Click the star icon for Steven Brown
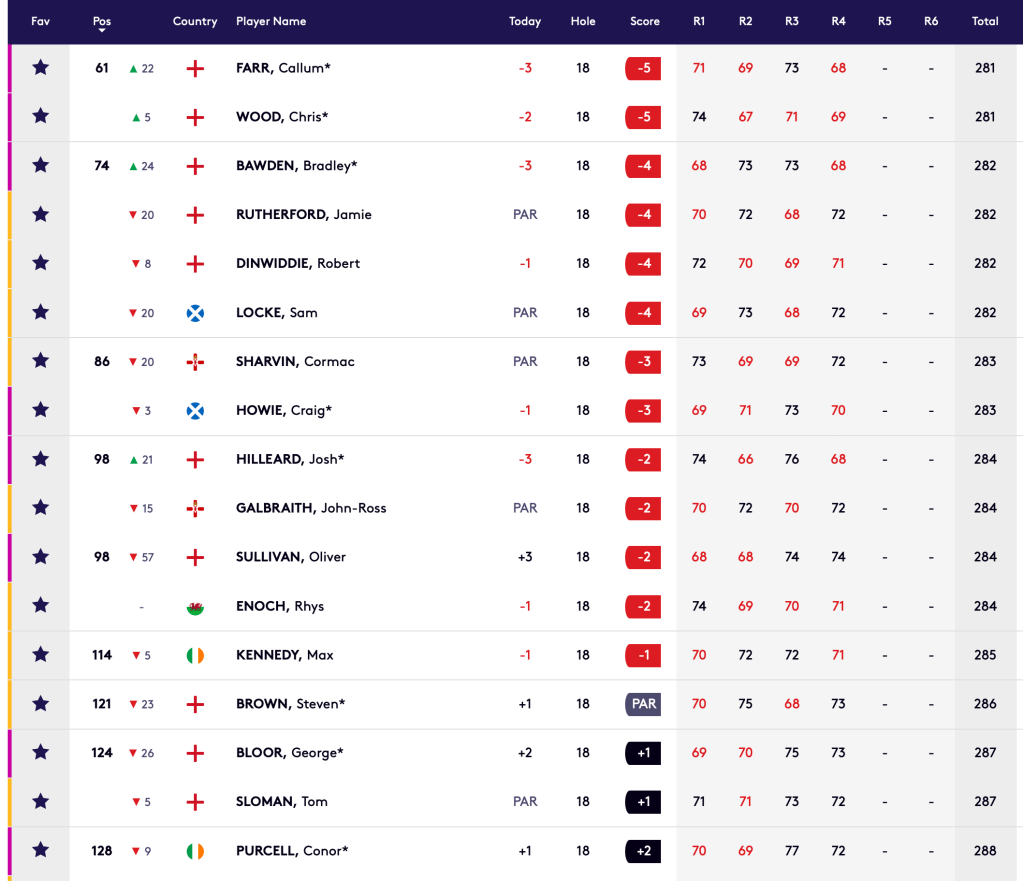The height and width of the screenshot is (881, 1023). 40,704
